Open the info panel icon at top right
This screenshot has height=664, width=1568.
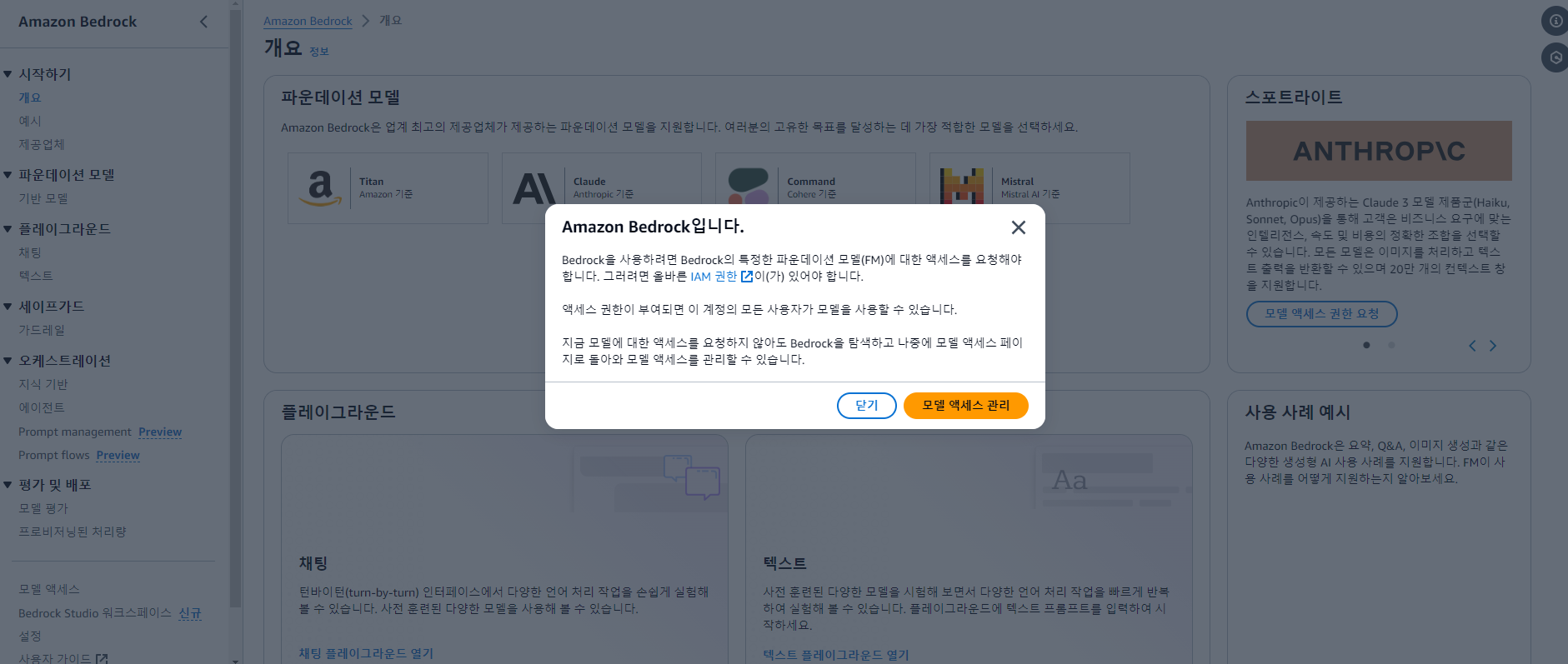pyautogui.click(x=1555, y=21)
